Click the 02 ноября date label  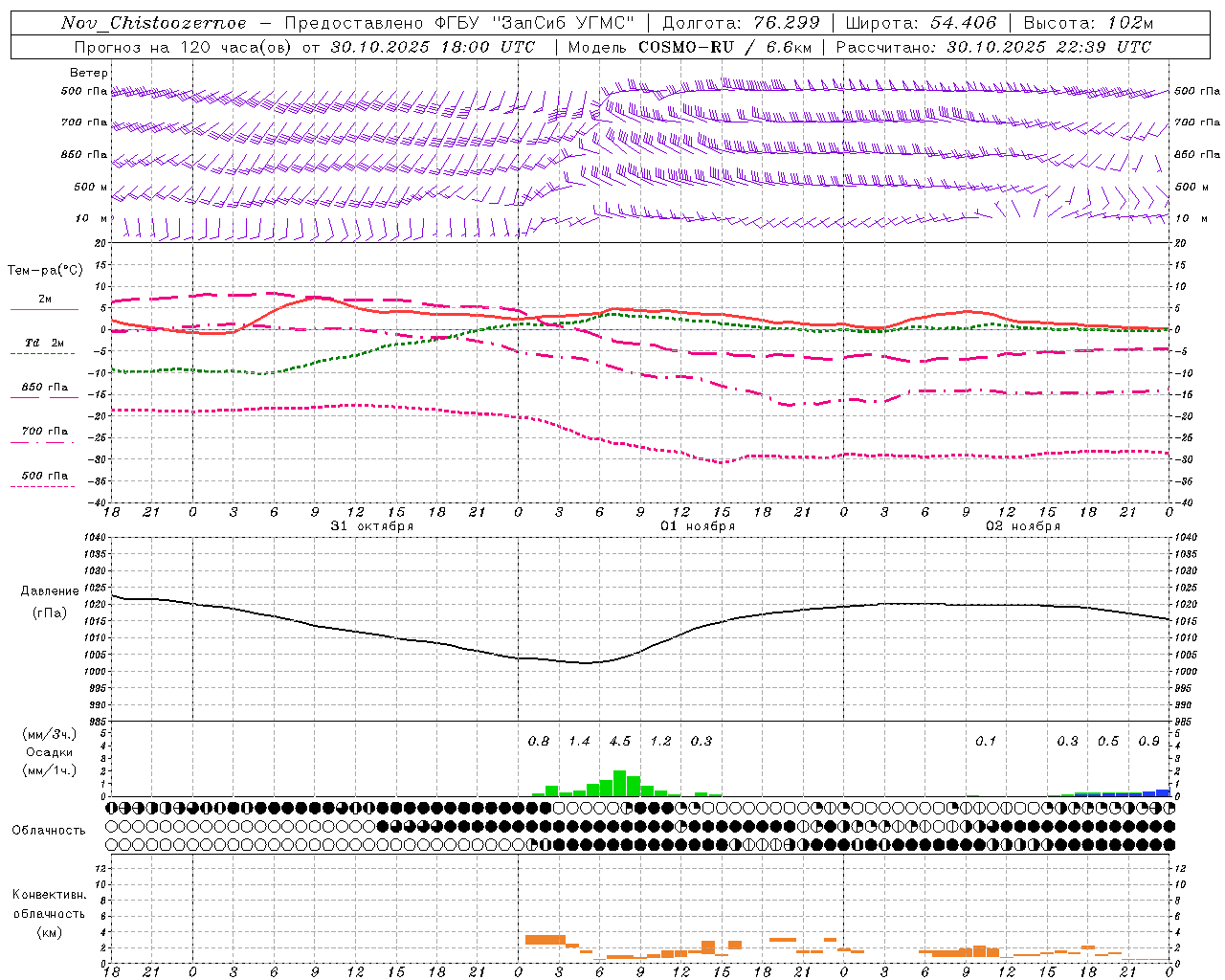coord(1023,526)
